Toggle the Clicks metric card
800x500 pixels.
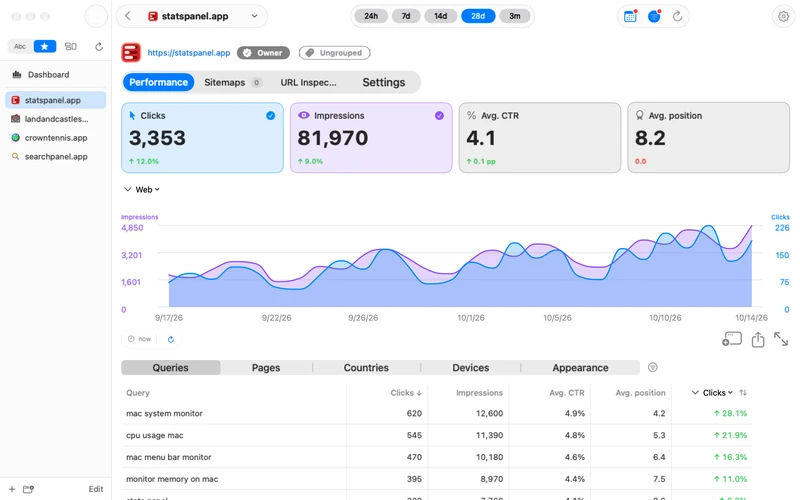click(x=202, y=138)
